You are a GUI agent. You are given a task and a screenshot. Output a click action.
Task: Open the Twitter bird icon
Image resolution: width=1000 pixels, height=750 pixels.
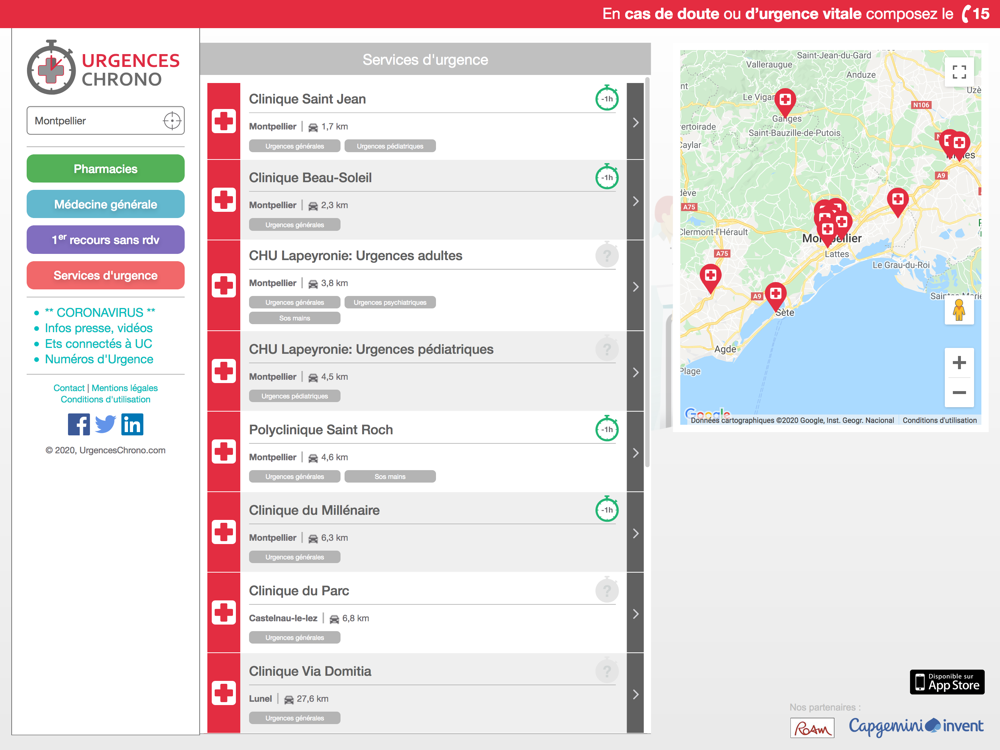pyautogui.click(x=105, y=424)
